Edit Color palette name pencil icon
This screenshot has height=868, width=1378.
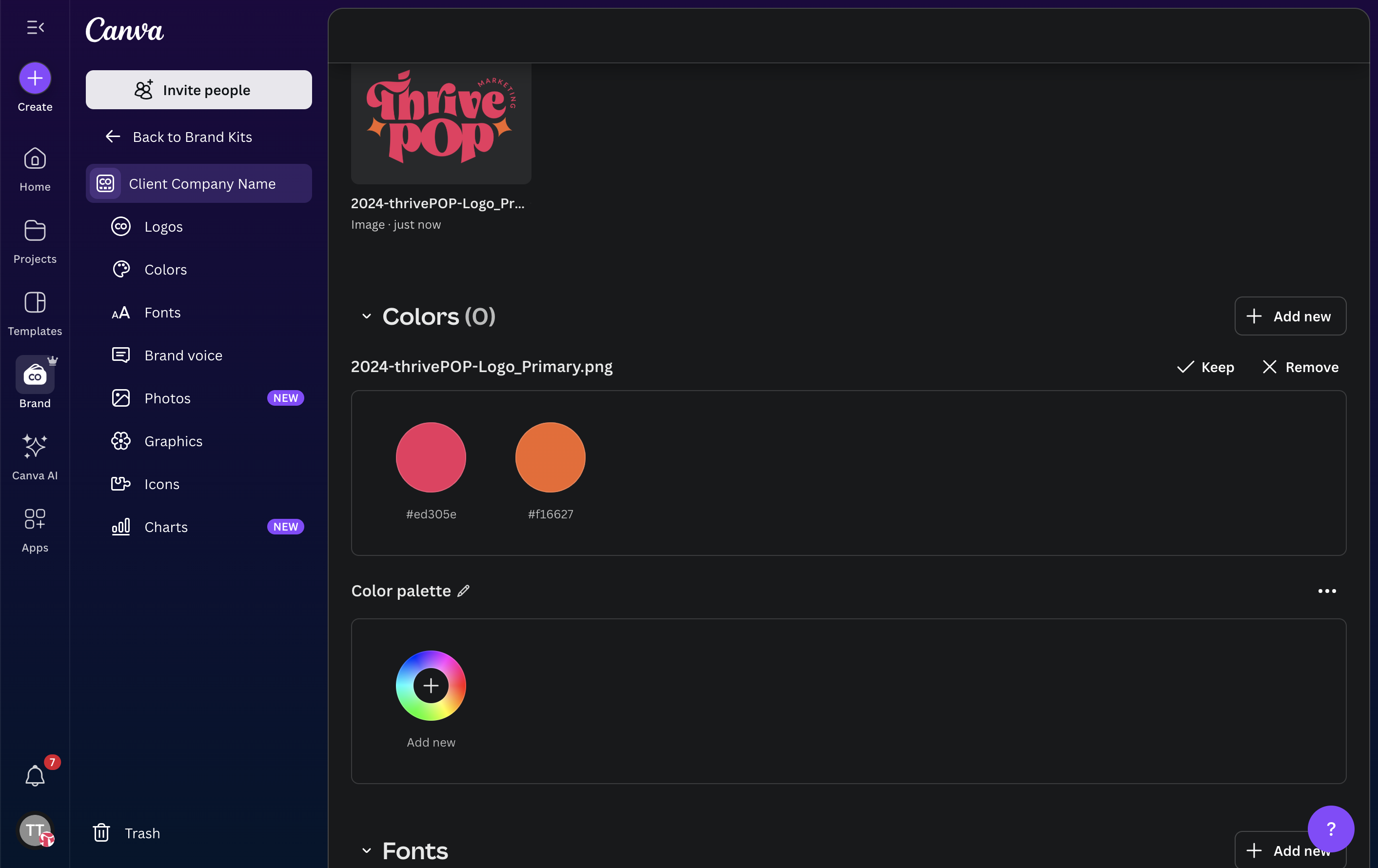click(464, 591)
